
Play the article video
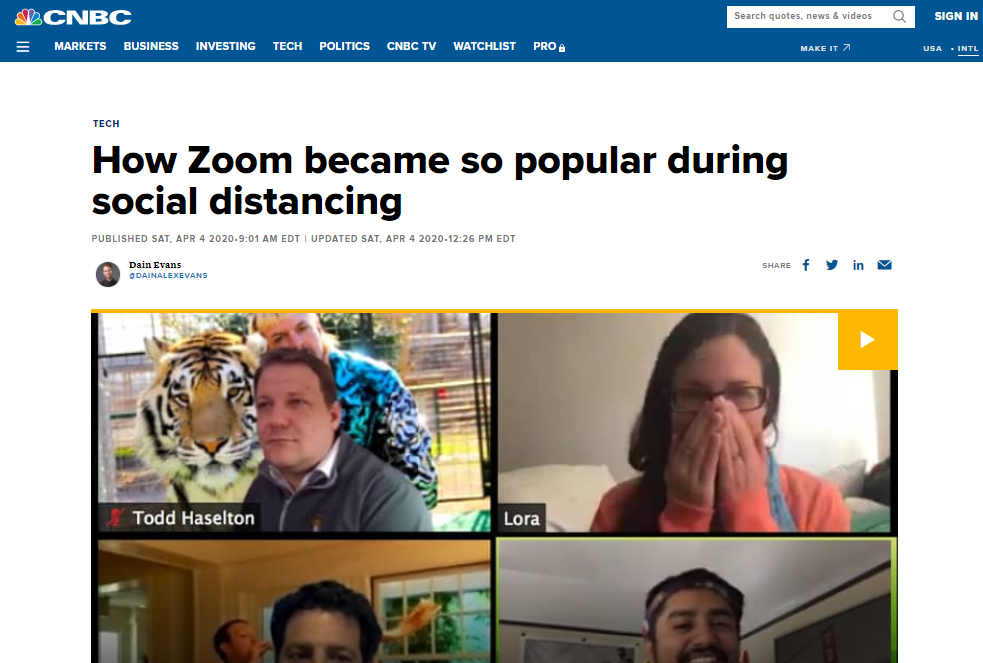pyautogui.click(x=868, y=340)
